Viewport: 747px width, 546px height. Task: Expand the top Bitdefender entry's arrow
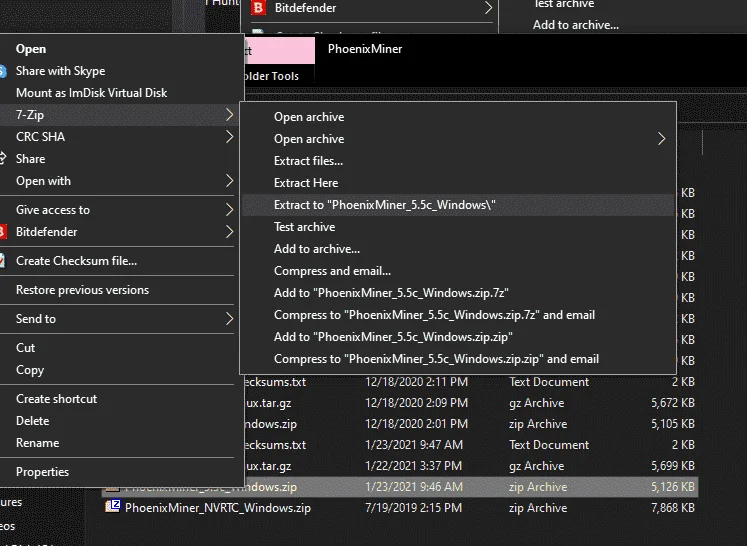(x=488, y=8)
